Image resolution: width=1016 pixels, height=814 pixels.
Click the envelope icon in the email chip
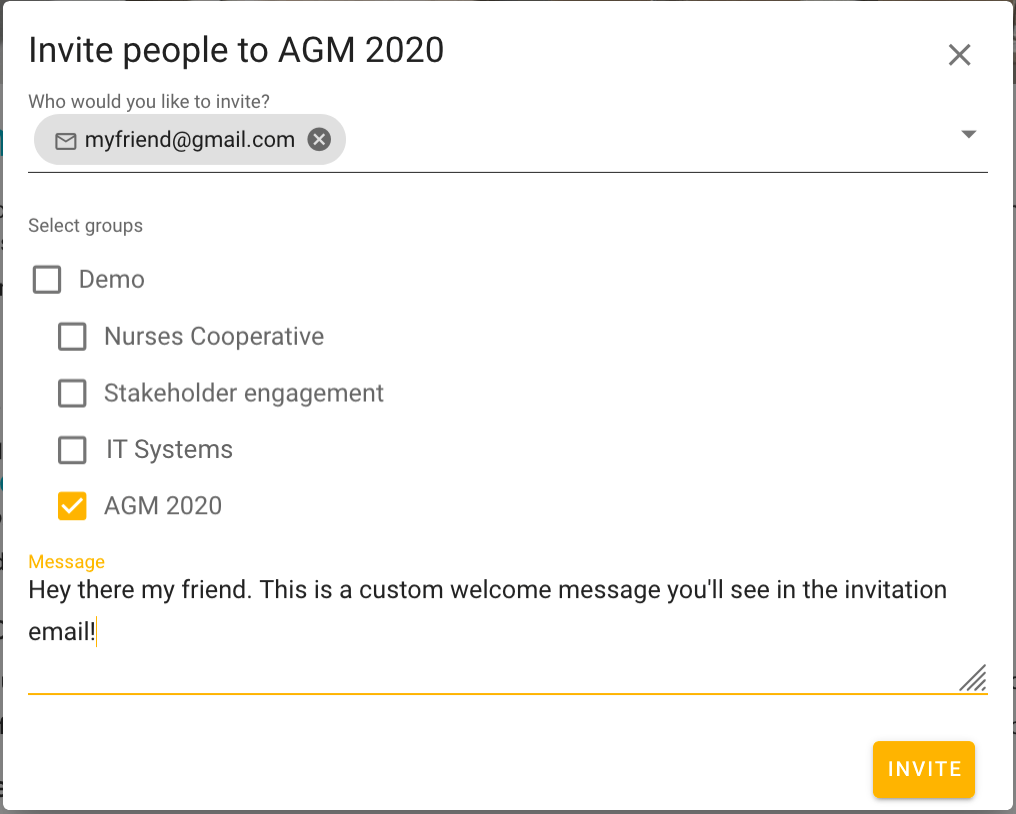pos(66,141)
